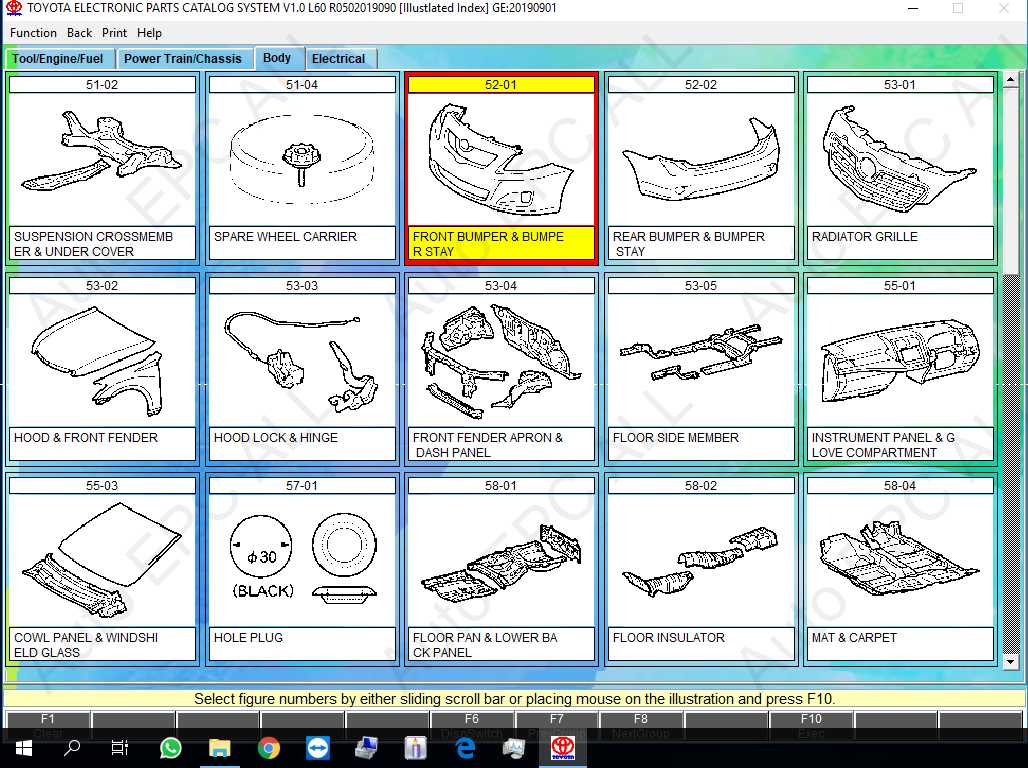The width and height of the screenshot is (1028, 768).
Task: Open Microsoft Edge from the taskbar
Action: 465,748
